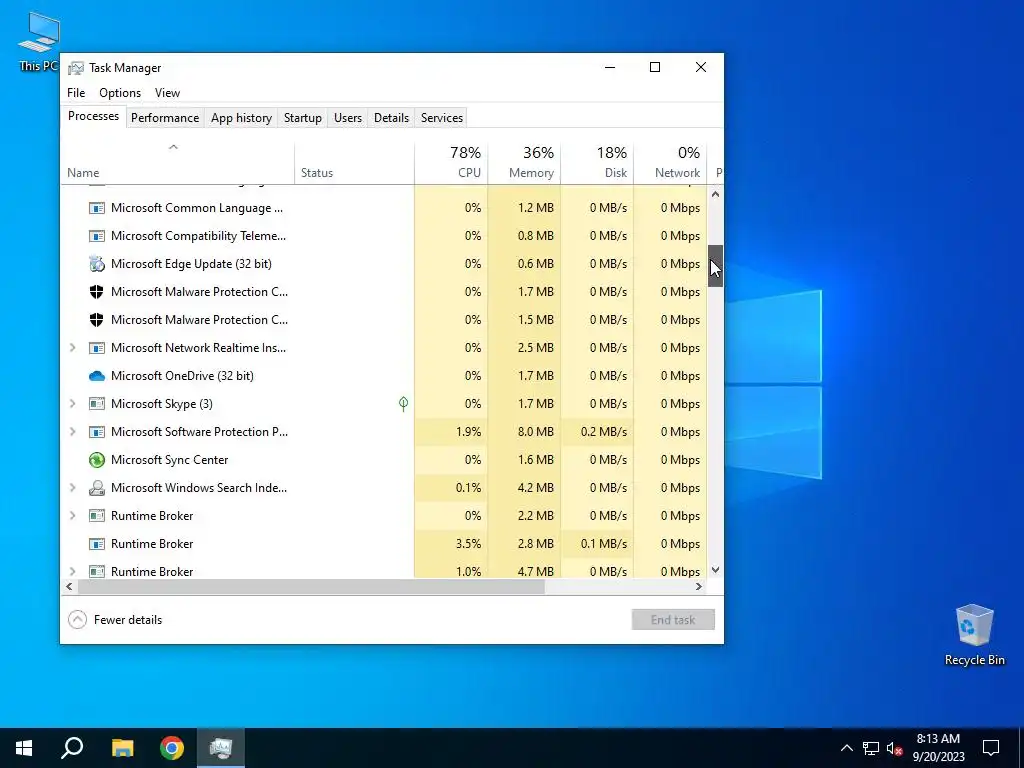Screen dimensions: 1024x768
Task: Switch to the App history tab
Action: pos(241,118)
